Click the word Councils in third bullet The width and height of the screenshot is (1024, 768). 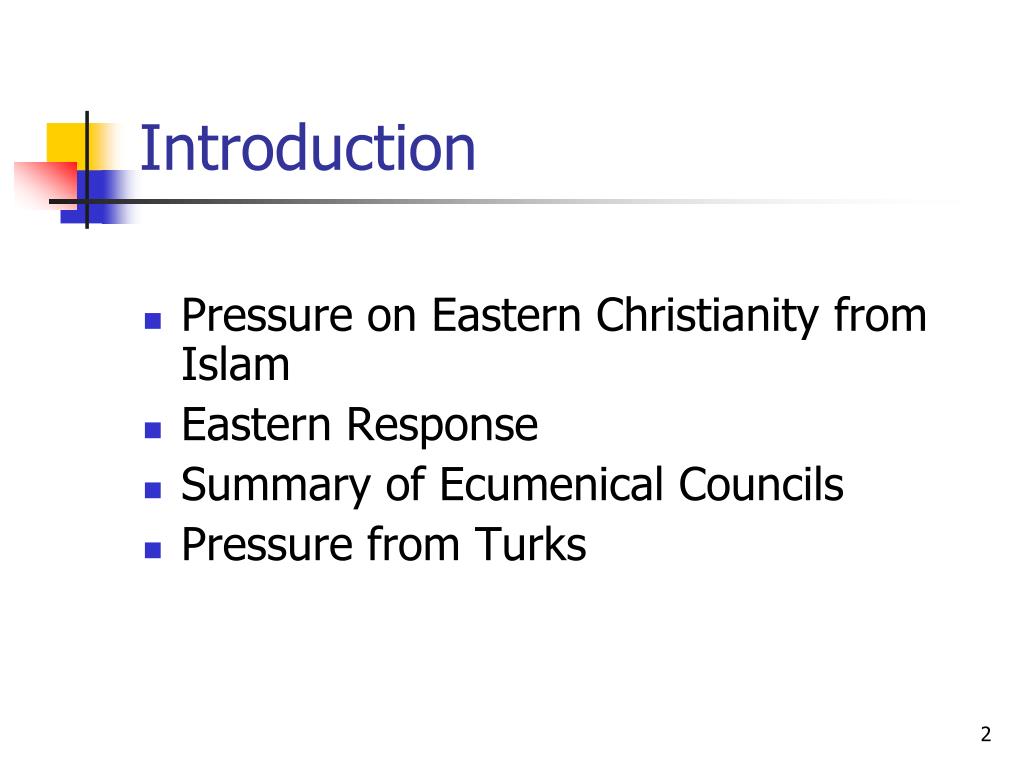click(761, 485)
